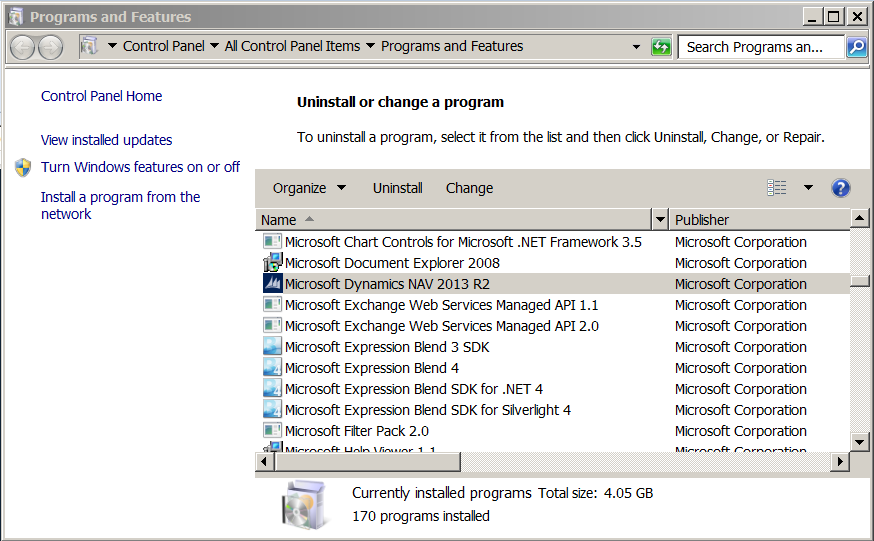Click the vertical scrollbar up arrow
Viewport: 874px width, 541px height.
click(x=860, y=218)
